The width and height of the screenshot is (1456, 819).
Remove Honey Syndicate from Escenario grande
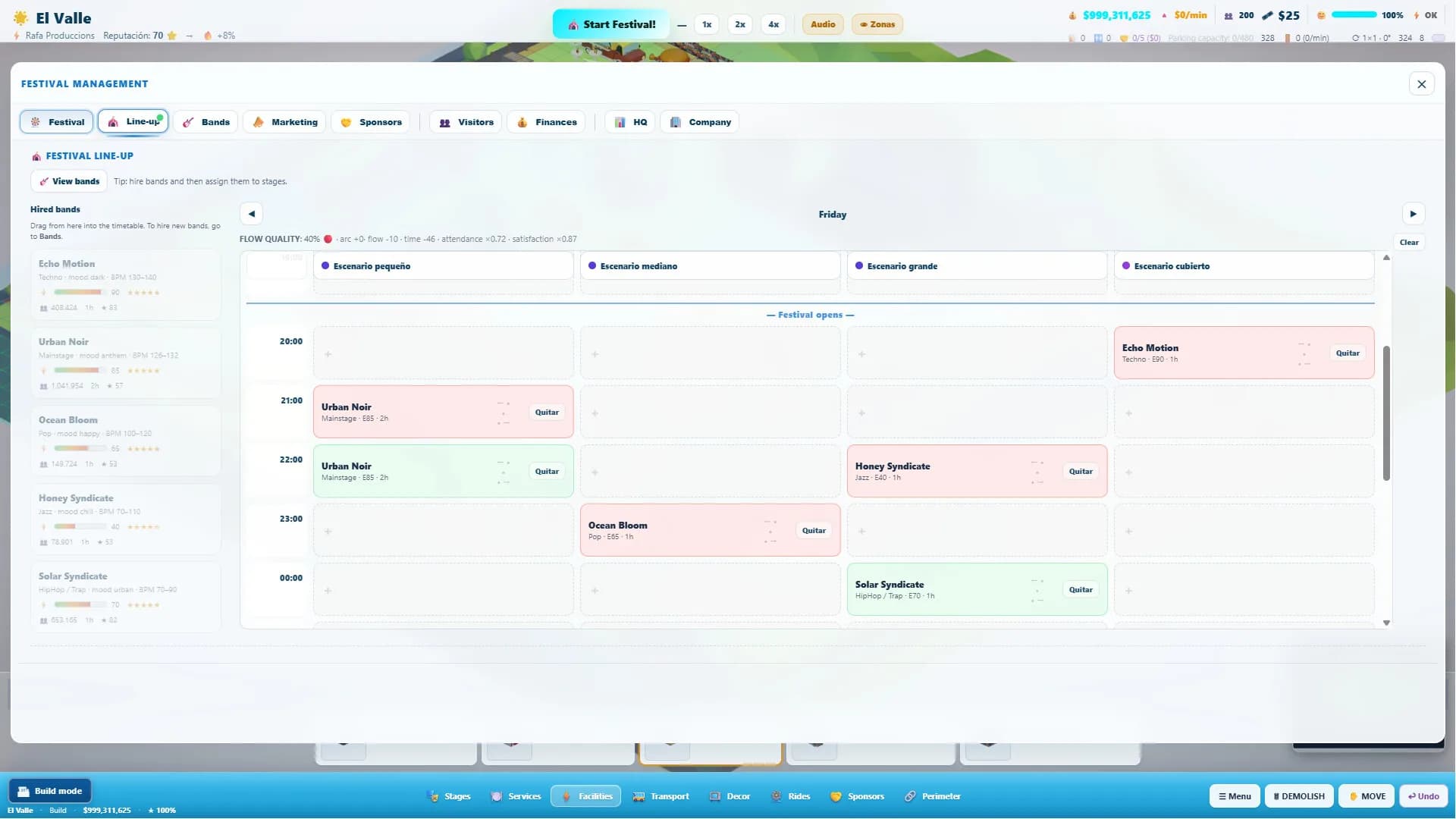1081,472
